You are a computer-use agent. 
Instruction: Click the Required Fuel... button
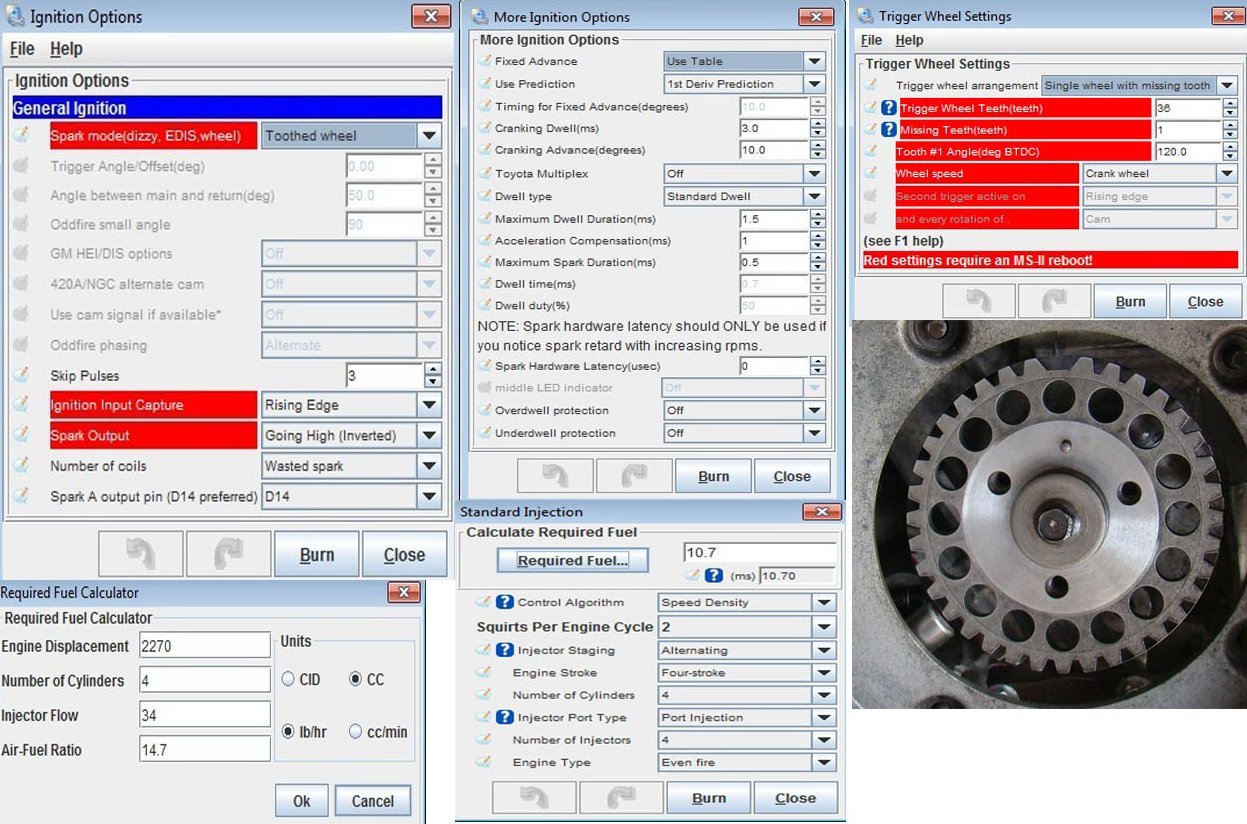pyautogui.click(x=572, y=561)
